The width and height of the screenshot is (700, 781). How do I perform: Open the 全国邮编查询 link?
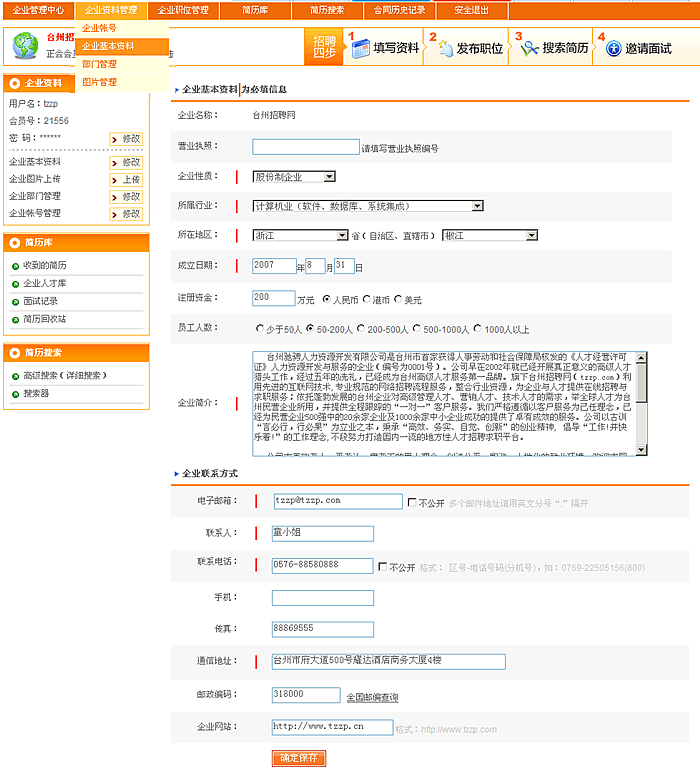coord(372,697)
